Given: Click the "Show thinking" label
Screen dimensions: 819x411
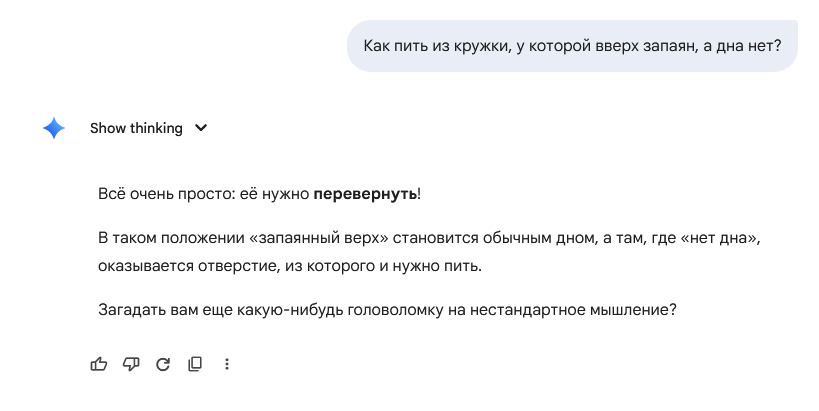Looking at the screenshot, I should coord(136,128).
